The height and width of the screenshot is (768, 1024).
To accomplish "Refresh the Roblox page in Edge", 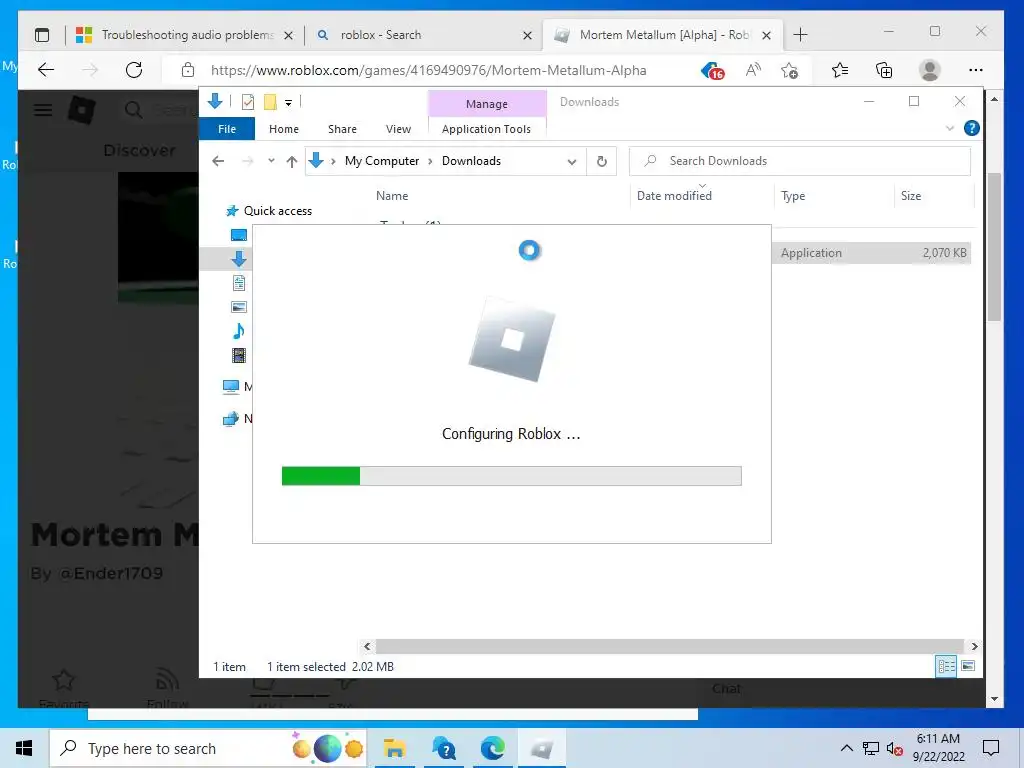I will pyautogui.click(x=134, y=70).
